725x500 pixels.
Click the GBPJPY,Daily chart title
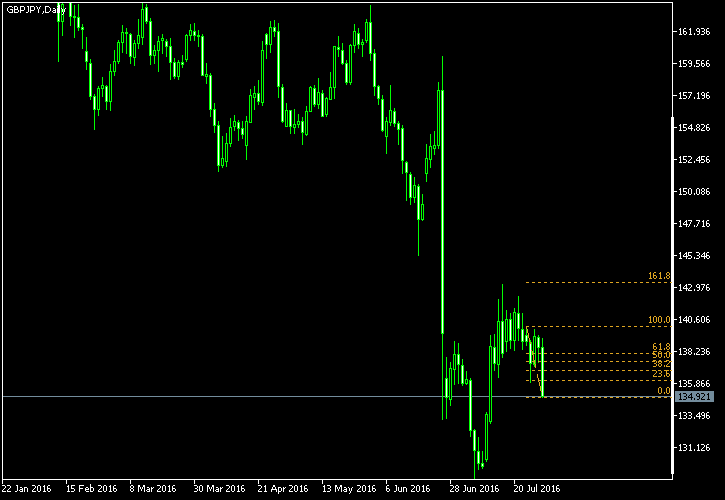point(36,10)
